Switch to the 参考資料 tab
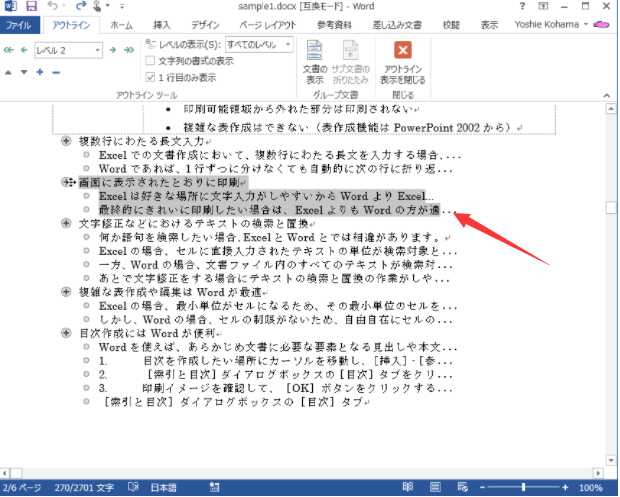 (334, 25)
